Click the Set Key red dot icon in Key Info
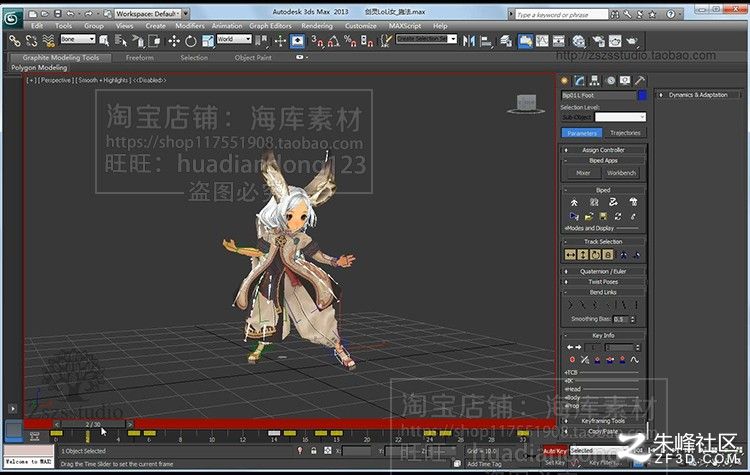The height and width of the screenshot is (475, 750). click(x=572, y=359)
